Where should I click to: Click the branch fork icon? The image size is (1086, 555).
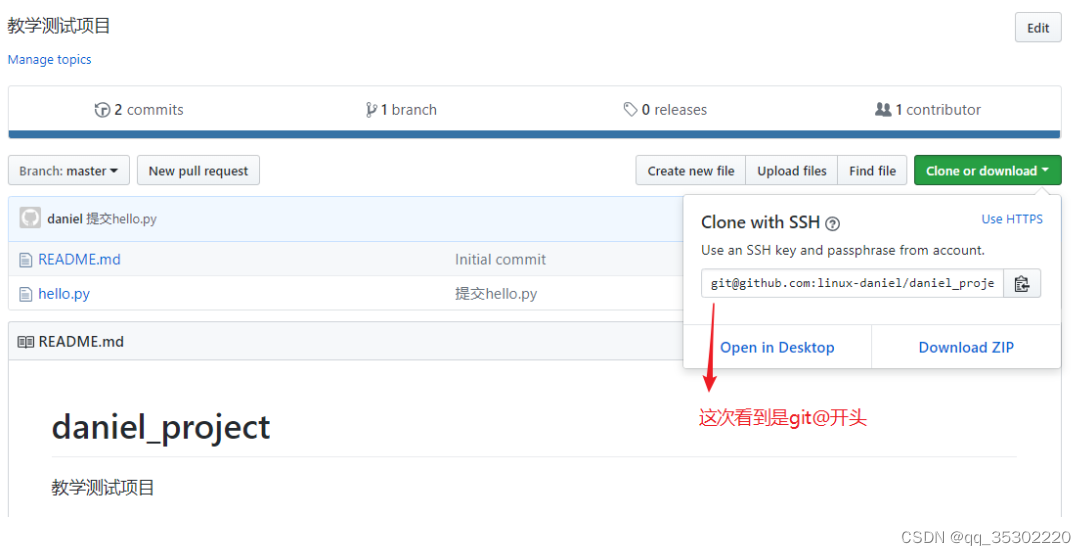tap(371, 109)
